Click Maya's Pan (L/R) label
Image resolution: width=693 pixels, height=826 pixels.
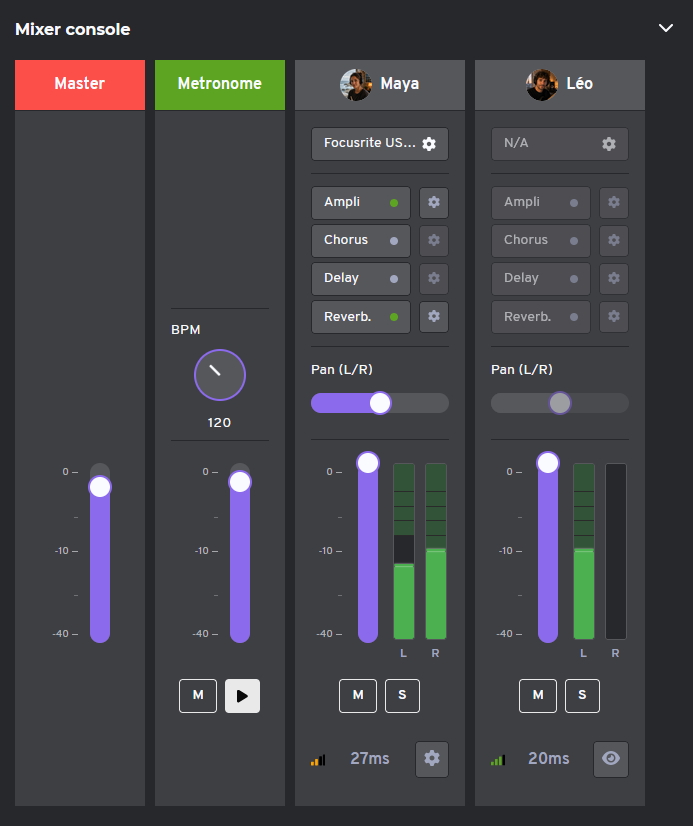pos(342,369)
